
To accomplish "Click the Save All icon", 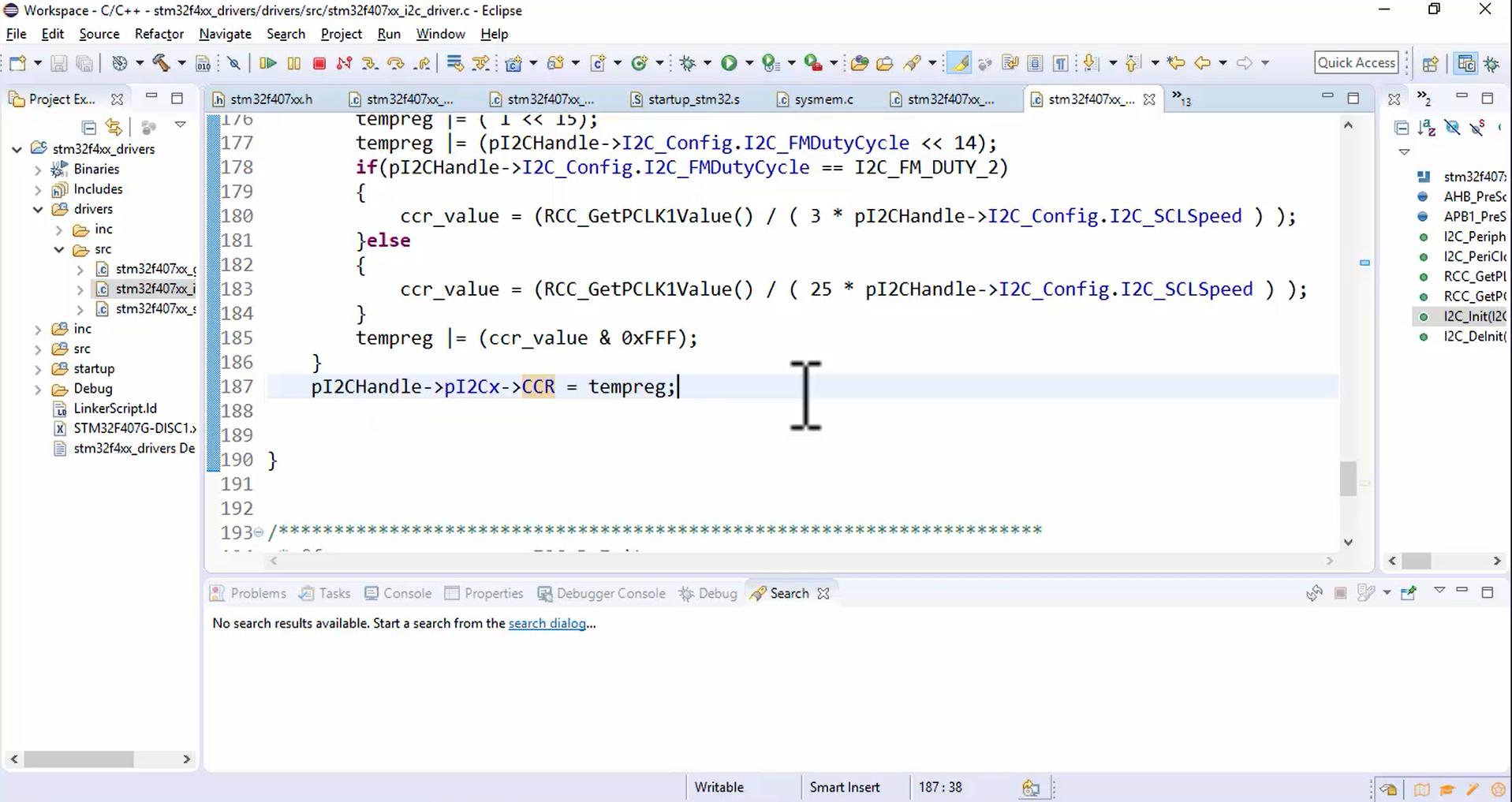I will (84, 63).
